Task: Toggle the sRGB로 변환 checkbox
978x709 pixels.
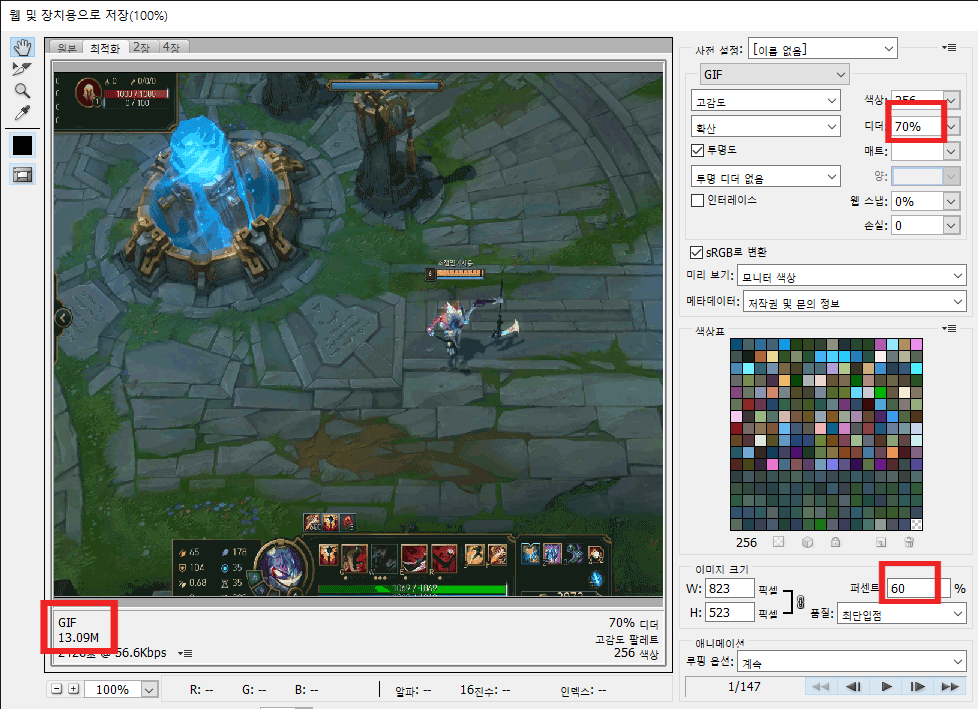Action: click(696, 253)
